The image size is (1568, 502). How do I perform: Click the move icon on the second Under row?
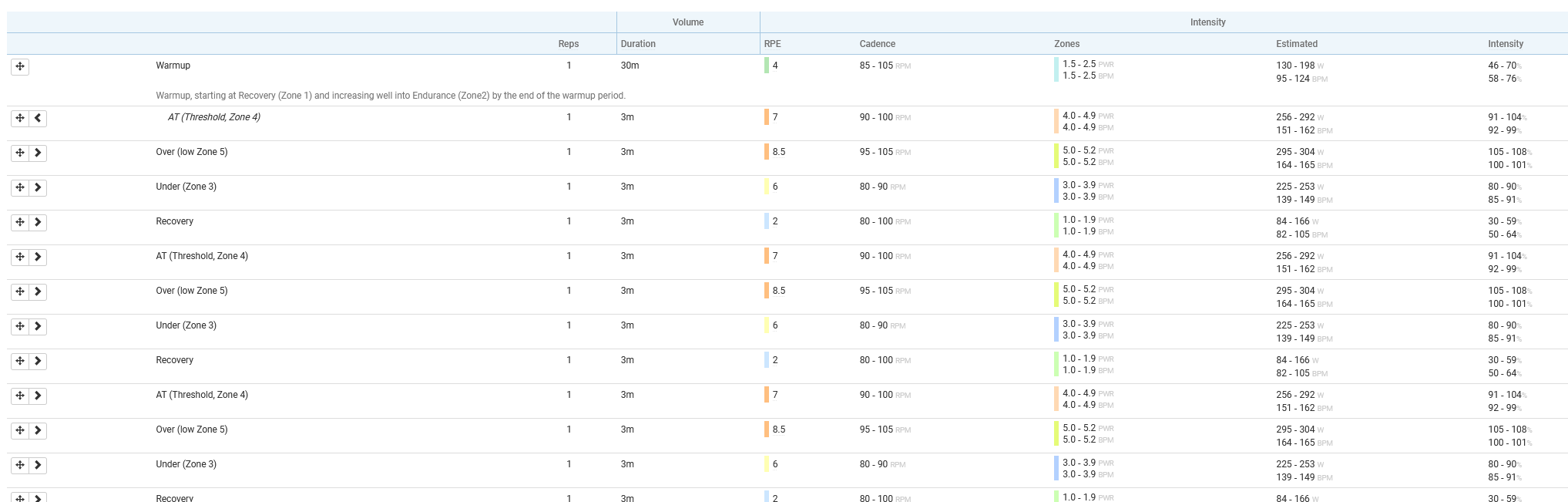pyautogui.click(x=20, y=326)
